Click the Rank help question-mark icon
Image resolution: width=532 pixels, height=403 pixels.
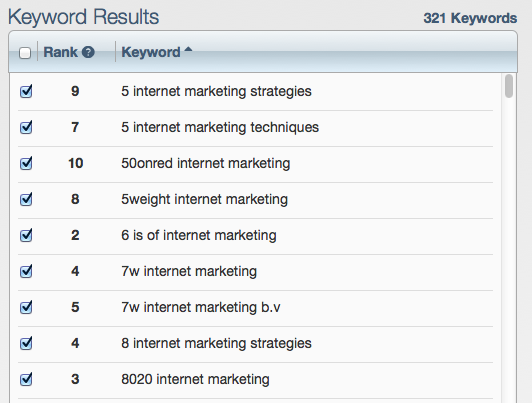coord(88,52)
